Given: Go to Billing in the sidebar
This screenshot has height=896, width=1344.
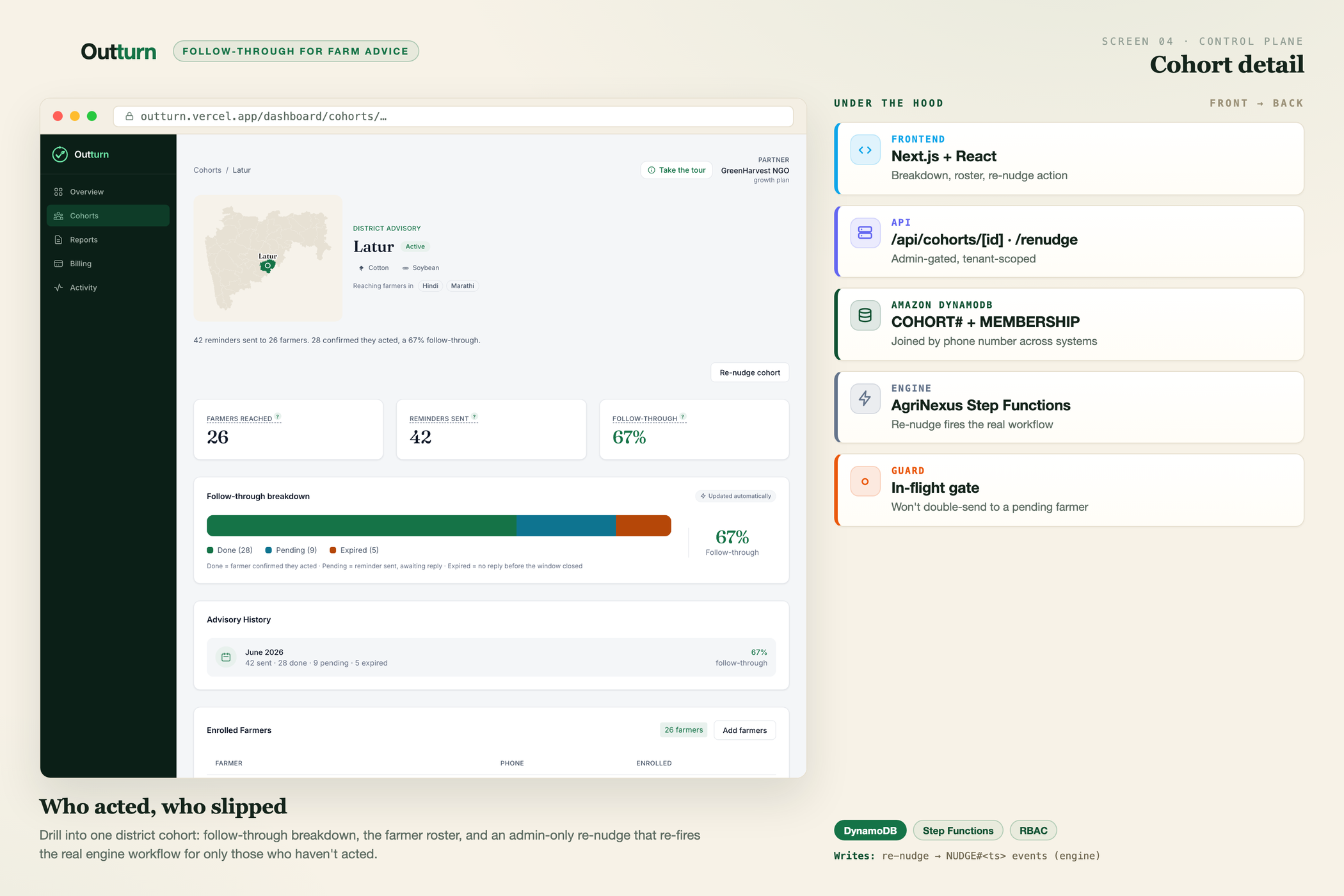Looking at the screenshot, I should coord(108,264).
